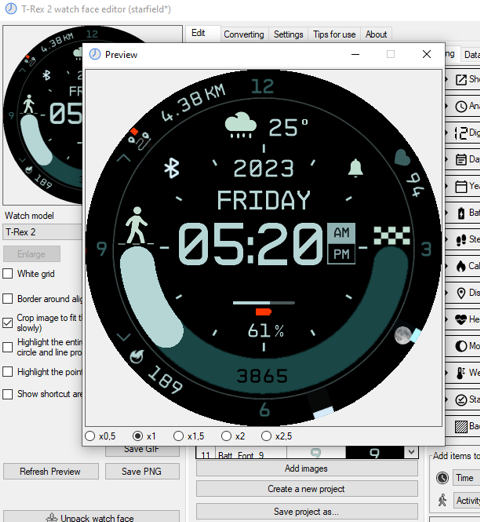Expand the Battery section arrow

point(447,213)
